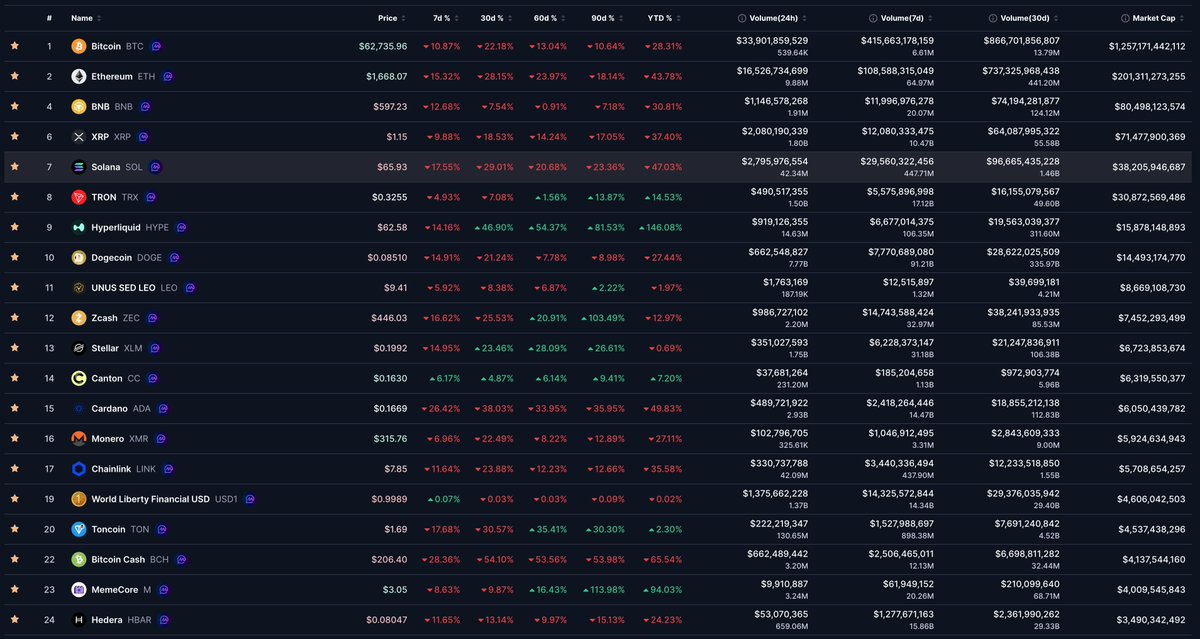This screenshot has height=639, width=1200.
Task: Open the Bitcoin Cash name link
Action: click(118, 559)
